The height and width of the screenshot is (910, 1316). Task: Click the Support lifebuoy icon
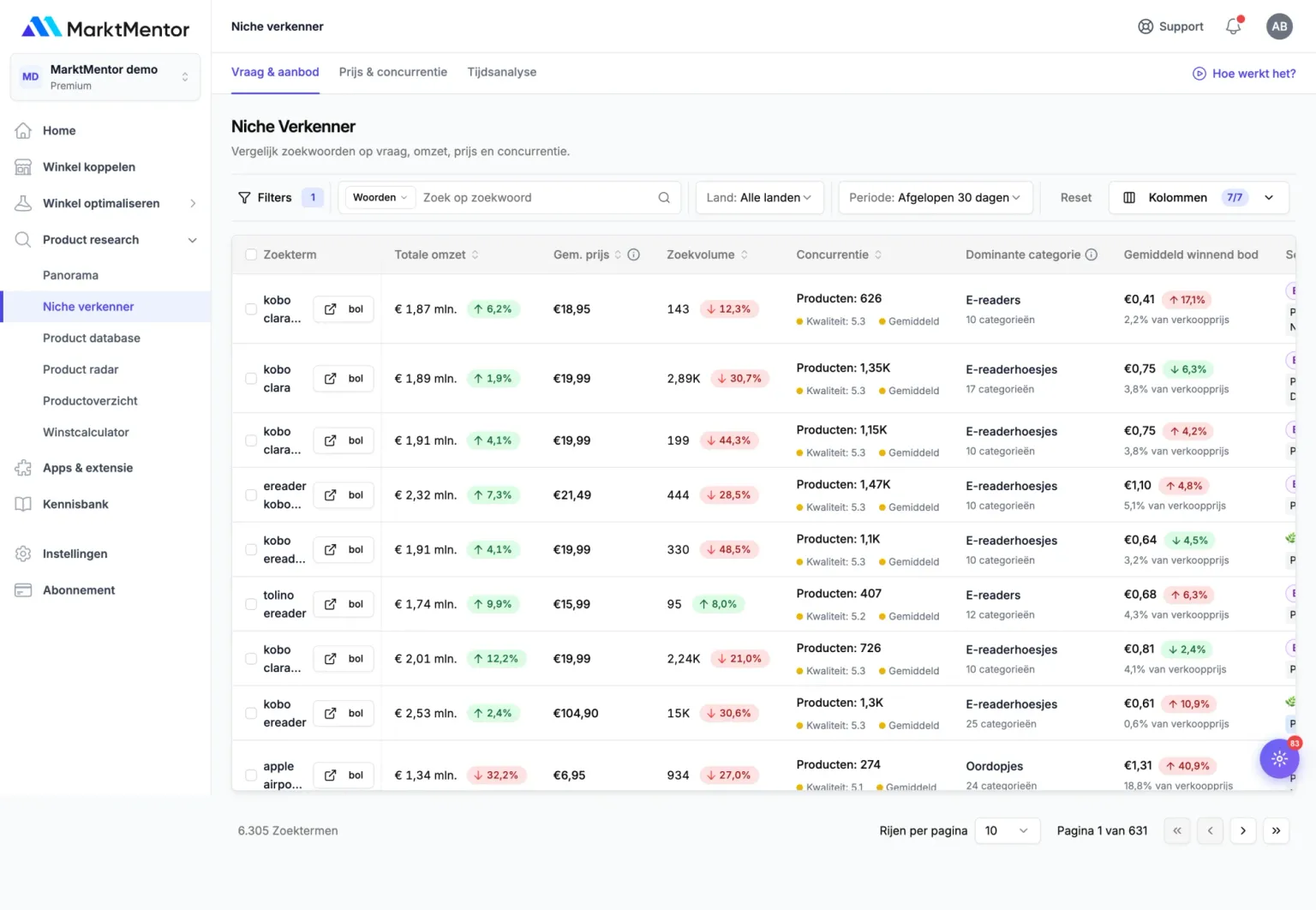click(1146, 27)
